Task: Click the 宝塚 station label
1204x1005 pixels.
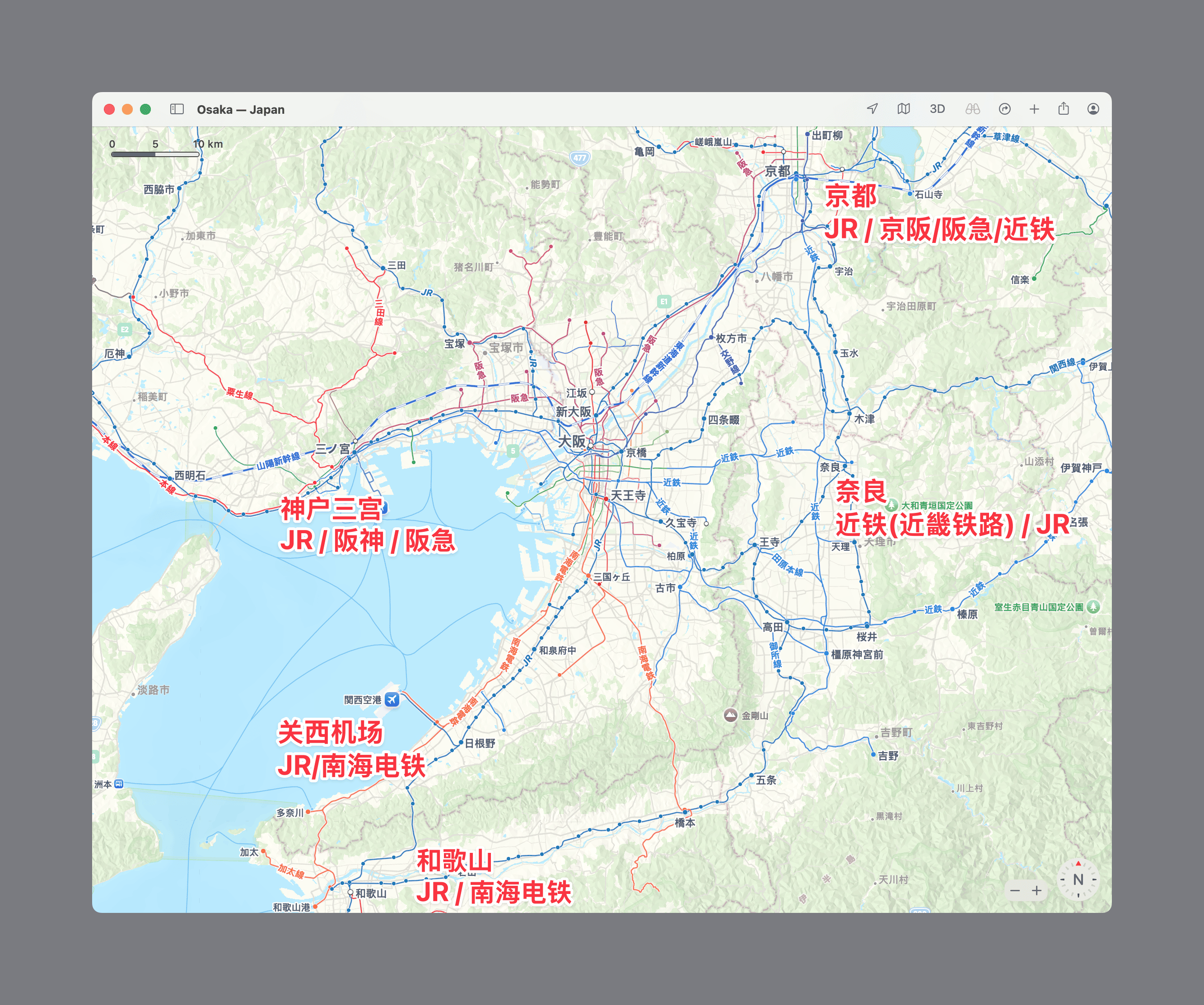Action: [x=454, y=344]
